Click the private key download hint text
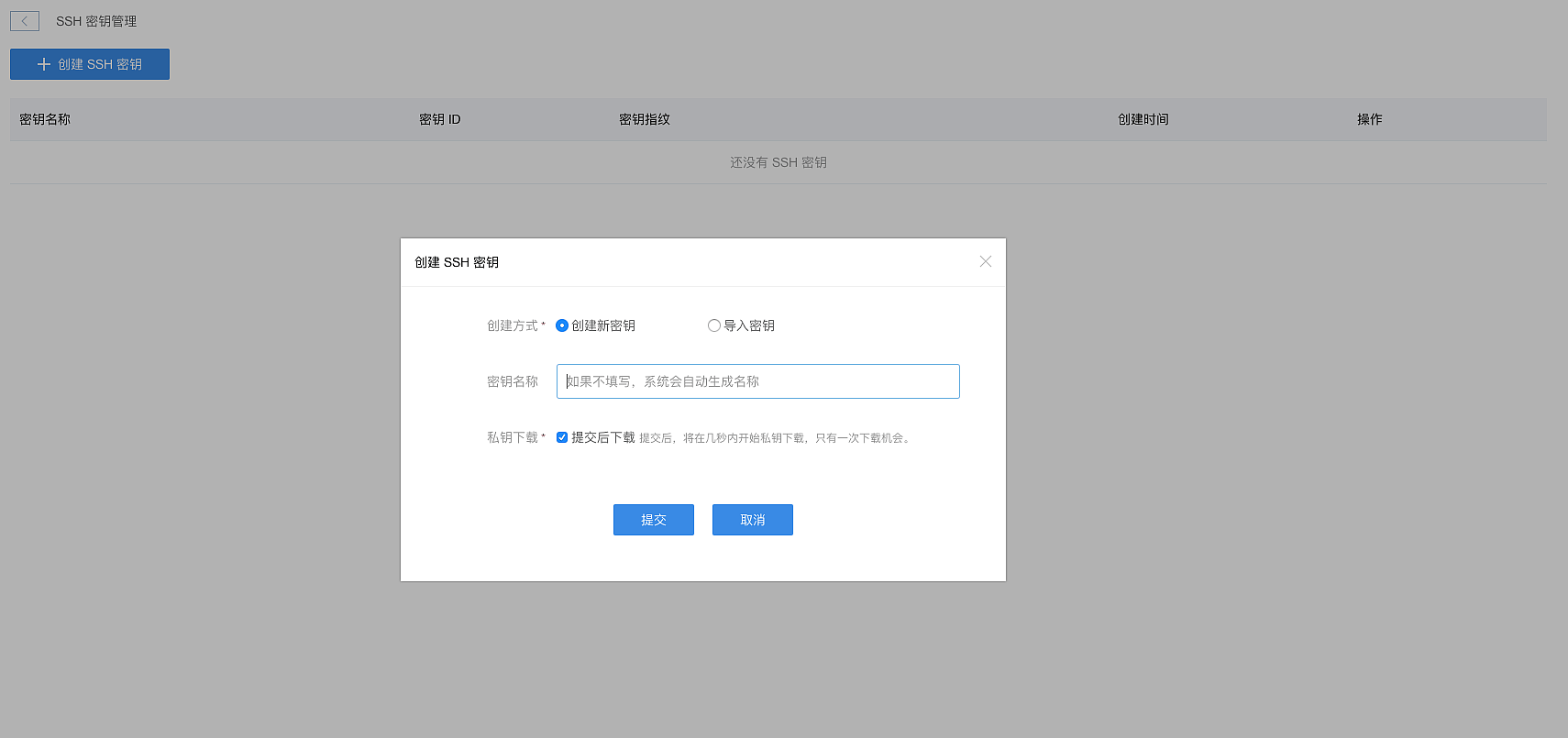The height and width of the screenshot is (738, 1568). tap(776, 438)
